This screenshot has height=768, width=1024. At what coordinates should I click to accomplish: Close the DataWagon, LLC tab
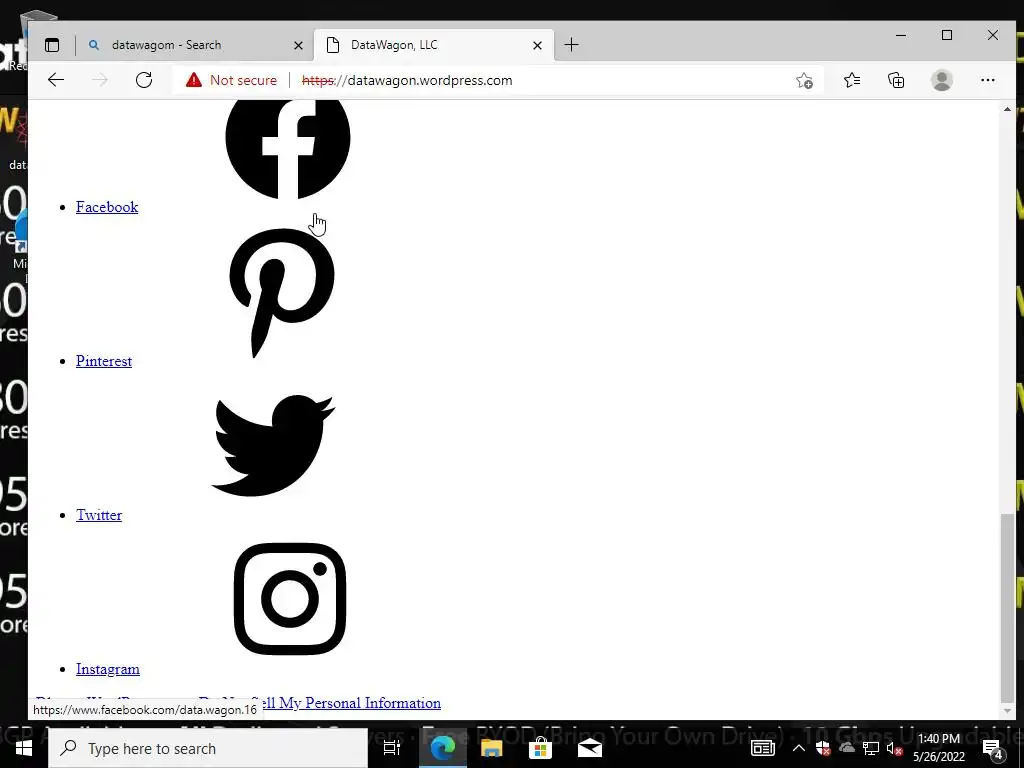click(x=537, y=45)
